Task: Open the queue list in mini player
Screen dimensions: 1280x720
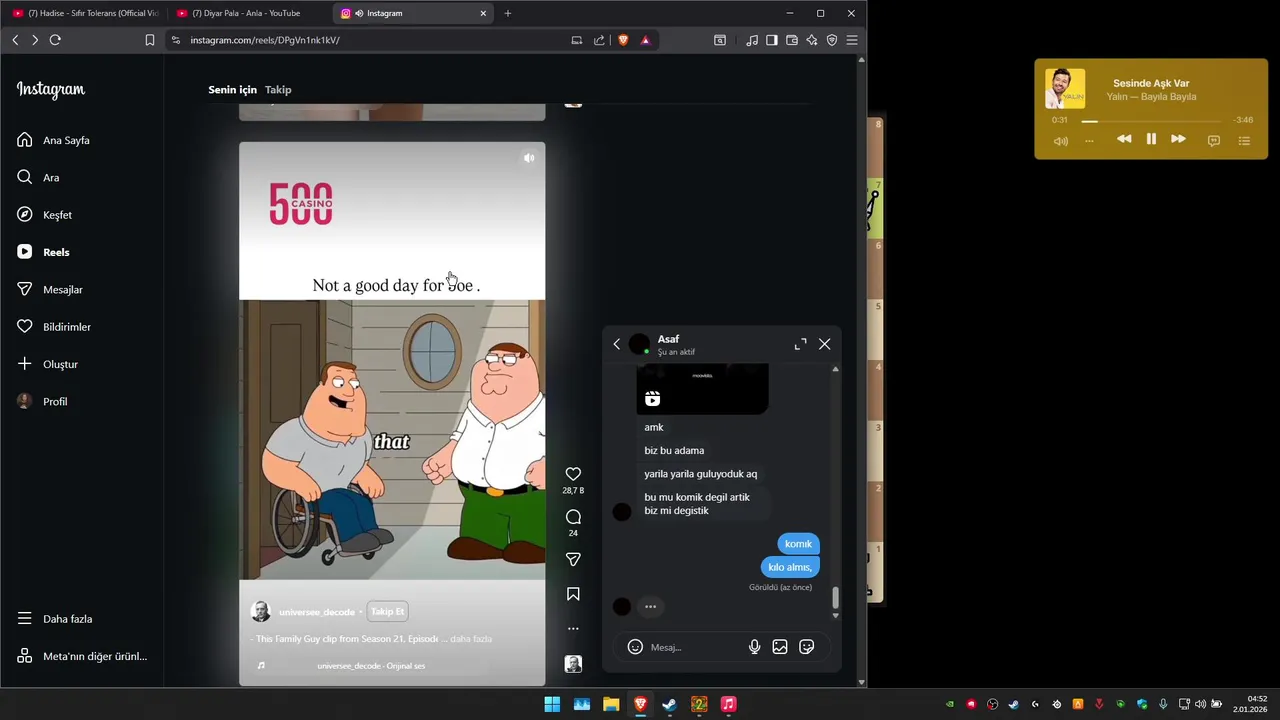Action: [x=1244, y=141]
